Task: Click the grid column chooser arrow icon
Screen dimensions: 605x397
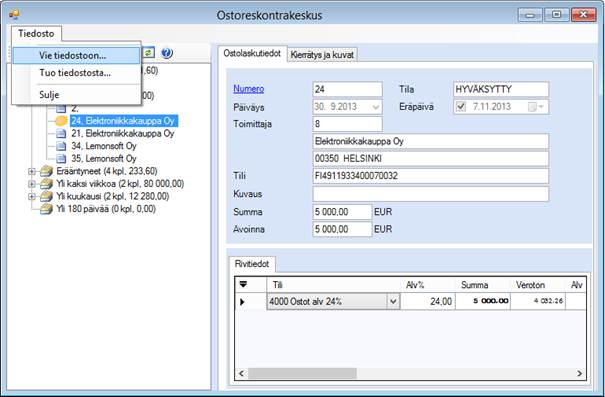Action: click(x=243, y=285)
